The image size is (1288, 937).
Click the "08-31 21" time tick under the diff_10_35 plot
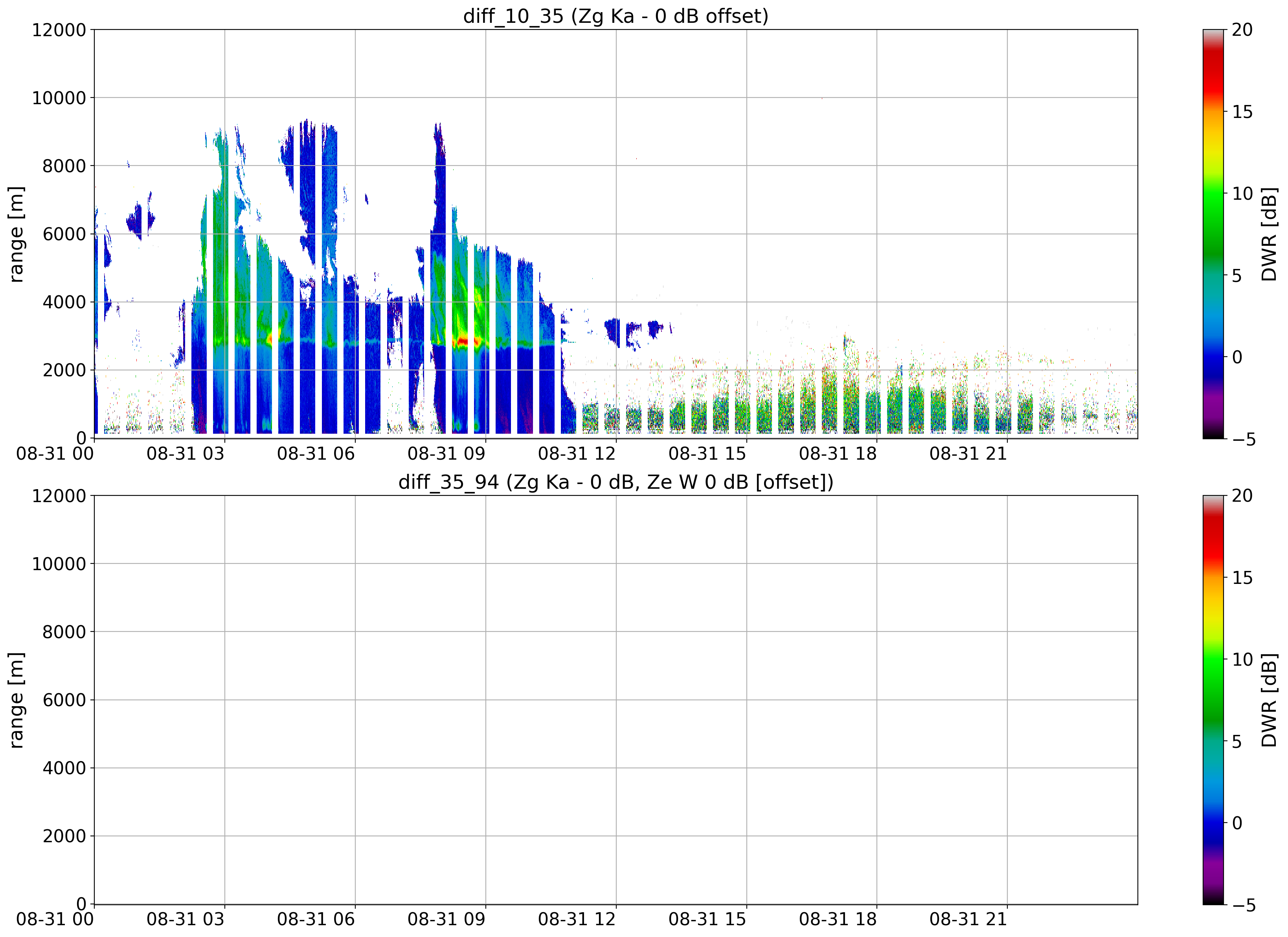968,453
